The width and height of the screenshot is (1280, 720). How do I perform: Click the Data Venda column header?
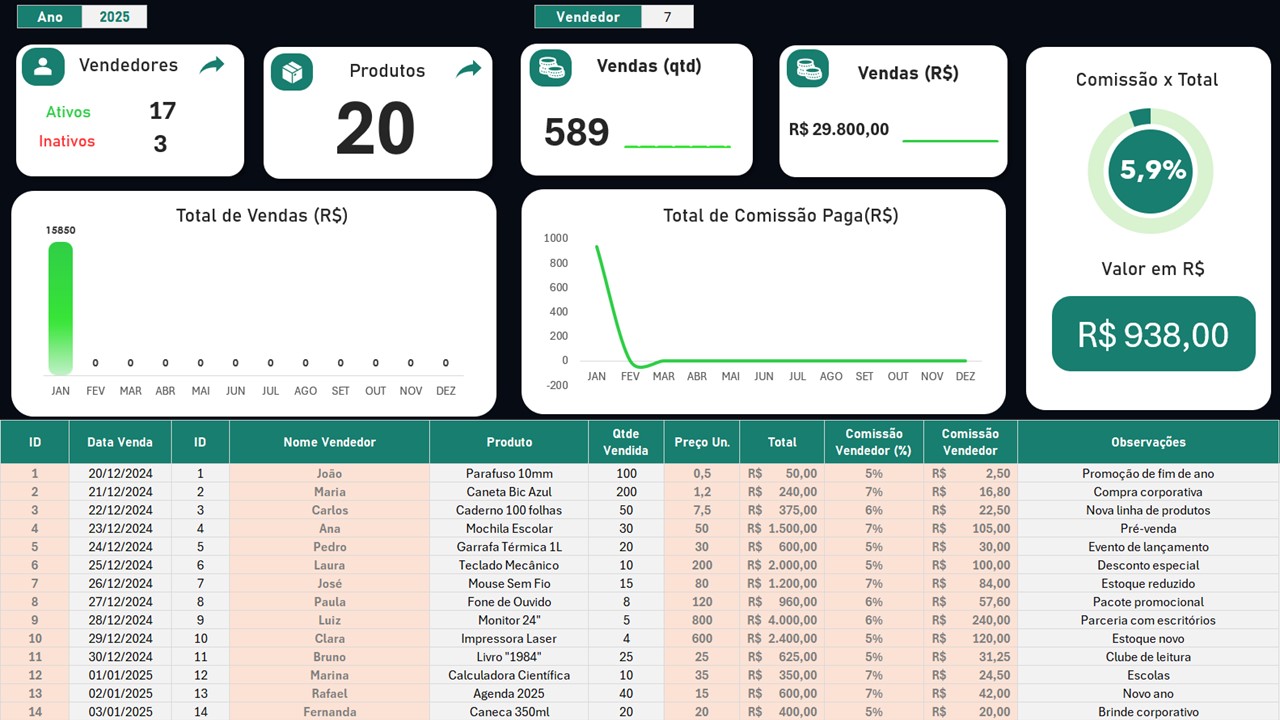(120, 442)
